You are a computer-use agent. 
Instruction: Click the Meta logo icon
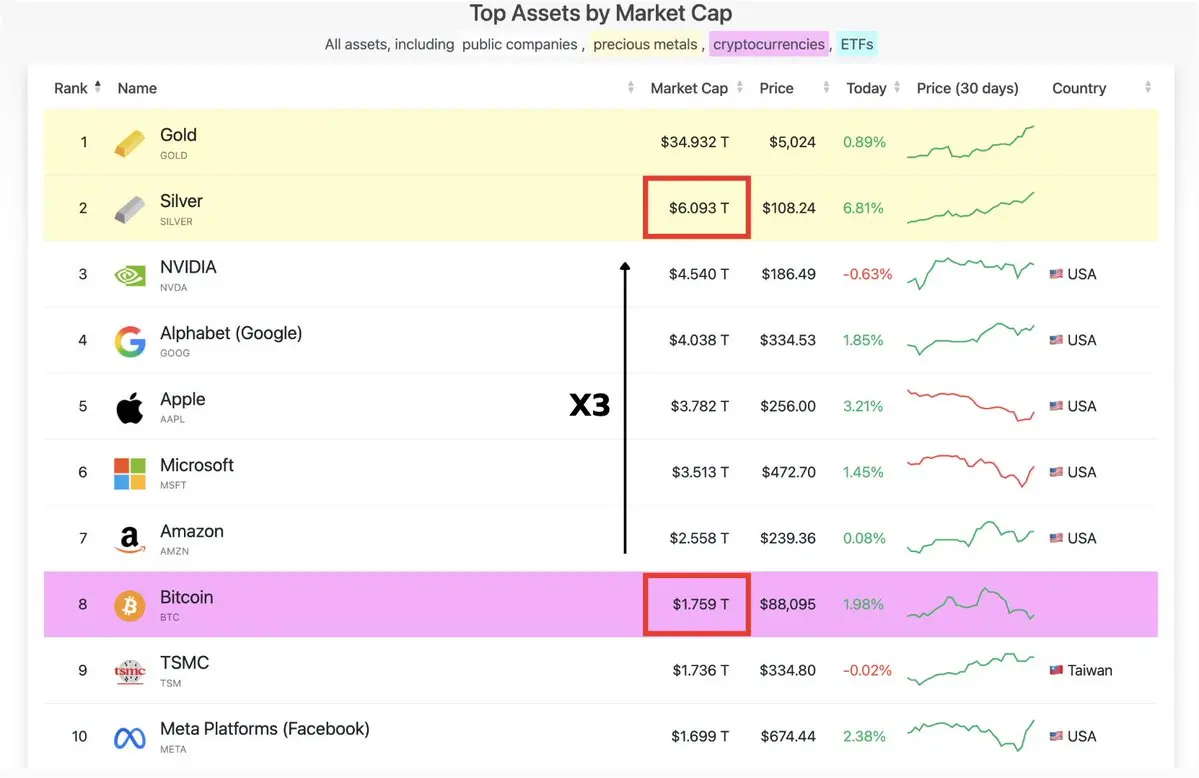[x=130, y=738]
